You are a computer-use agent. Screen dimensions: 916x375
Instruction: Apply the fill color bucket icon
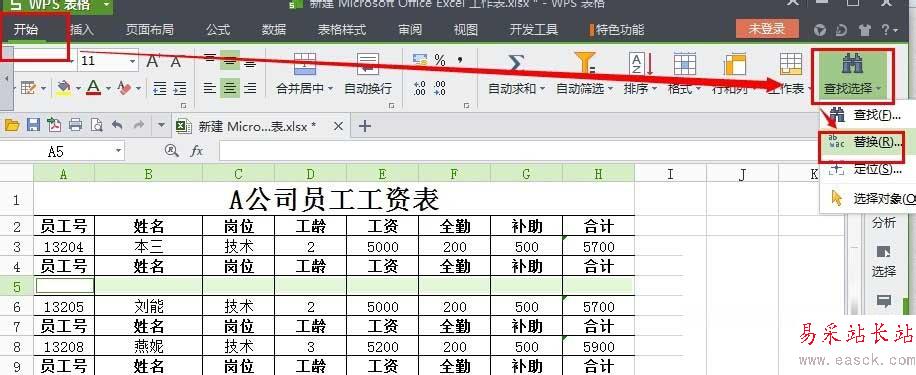point(64,88)
